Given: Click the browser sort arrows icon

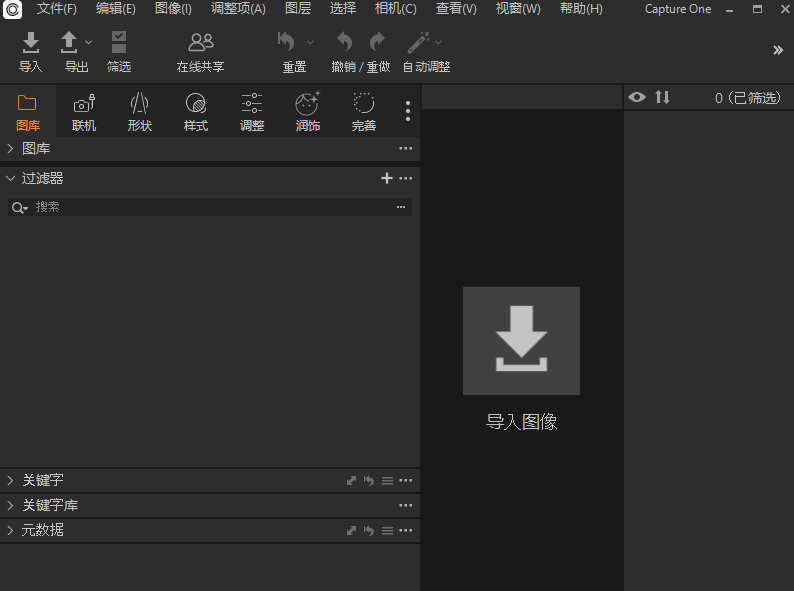Looking at the screenshot, I should pos(662,97).
